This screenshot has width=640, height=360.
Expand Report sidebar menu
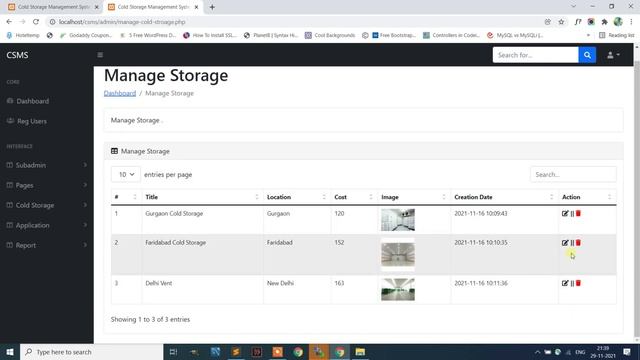(x=47, y=245)
